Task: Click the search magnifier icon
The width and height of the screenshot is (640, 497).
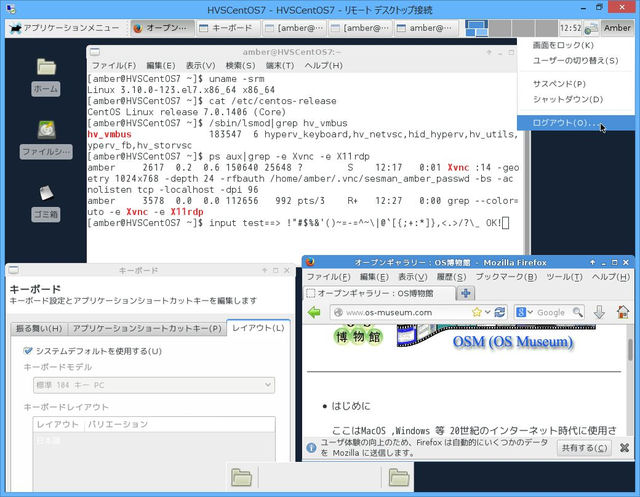Action: pos(578,313)
